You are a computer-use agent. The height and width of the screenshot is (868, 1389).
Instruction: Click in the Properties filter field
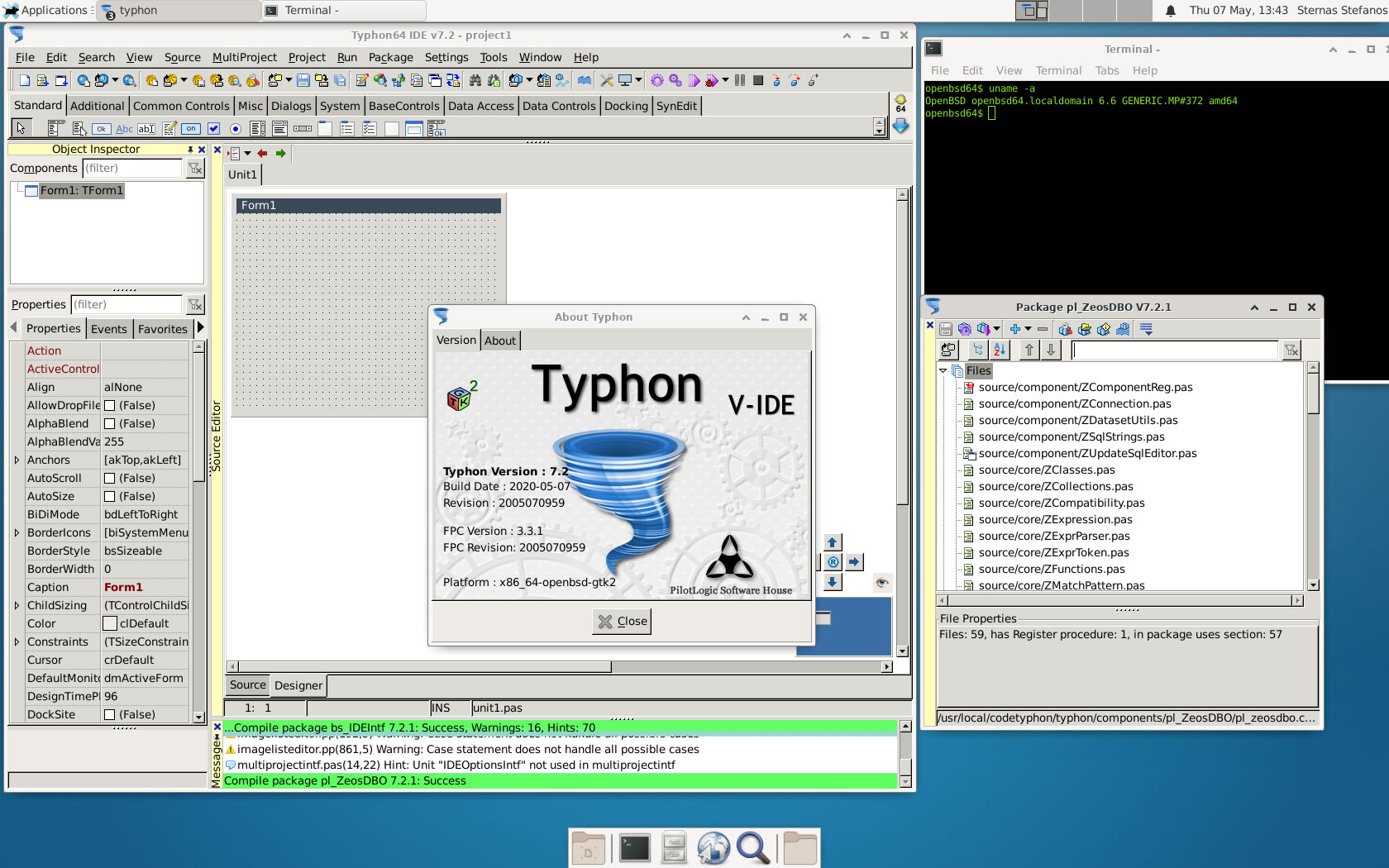tap(126, 304)
